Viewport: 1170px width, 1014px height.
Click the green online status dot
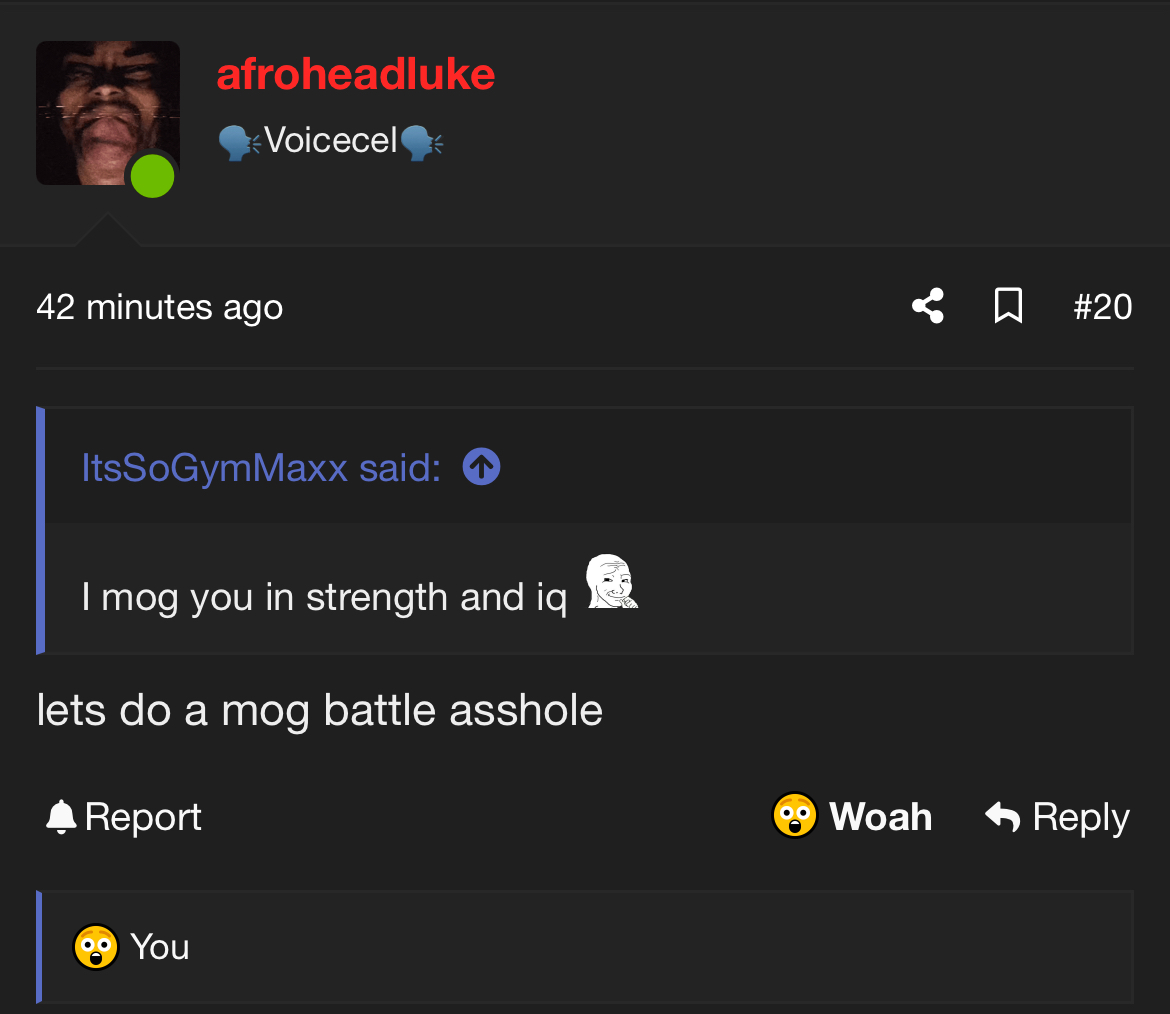coord(153,177)
